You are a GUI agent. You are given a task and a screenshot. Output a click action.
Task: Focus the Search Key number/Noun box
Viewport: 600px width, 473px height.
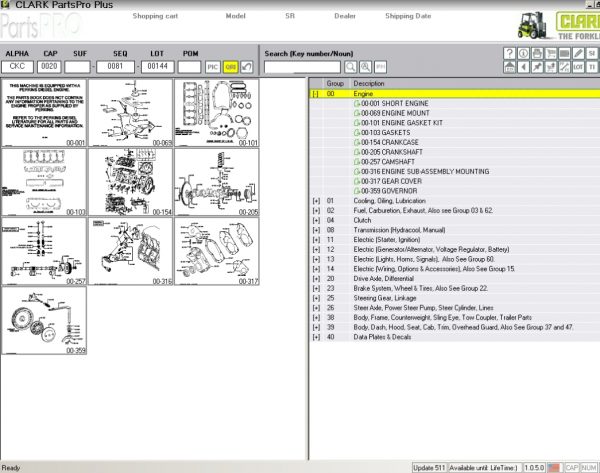(x=302, y=67)
